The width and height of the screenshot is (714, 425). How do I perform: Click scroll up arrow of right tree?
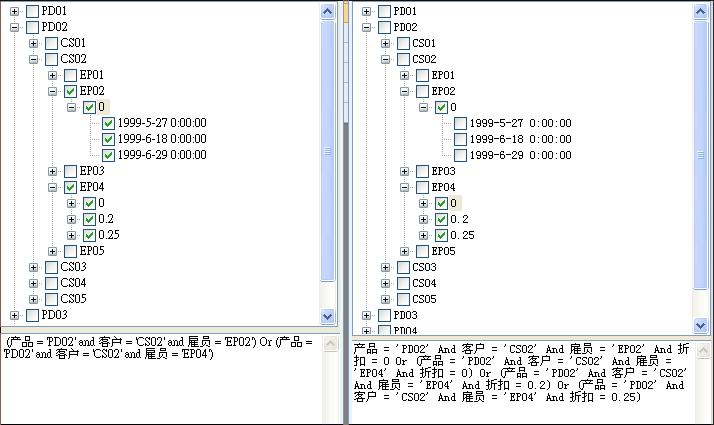pyautogui.click(x=700, y=11)
